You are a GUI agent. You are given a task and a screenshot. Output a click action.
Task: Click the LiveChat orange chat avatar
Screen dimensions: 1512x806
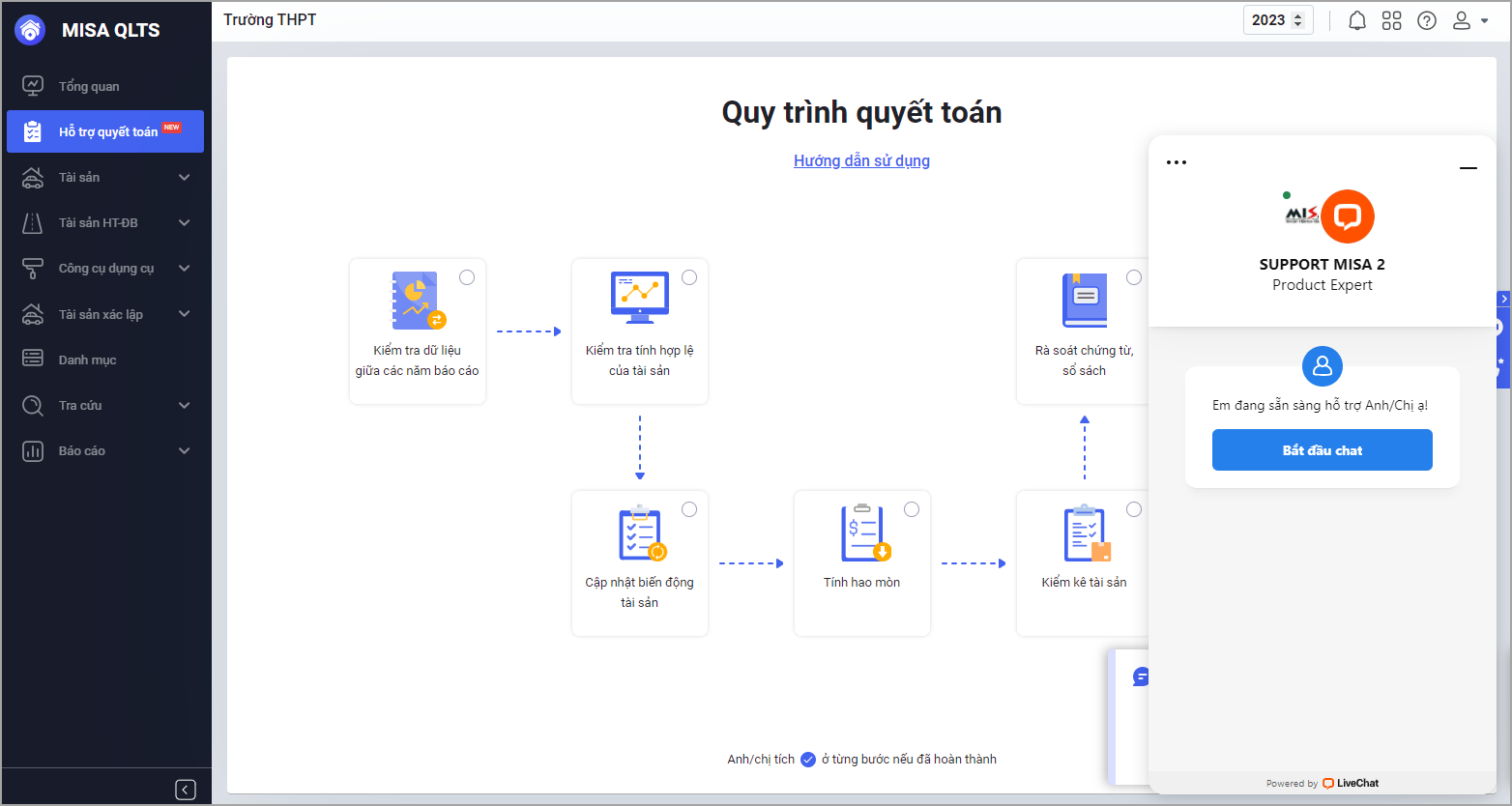coord(1348,216)
